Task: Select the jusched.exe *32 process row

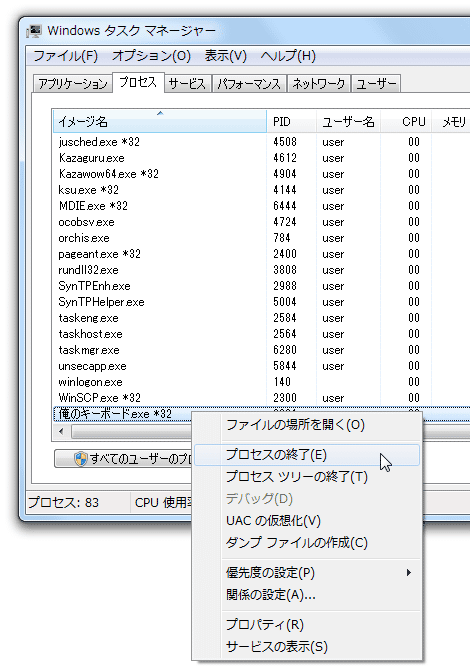Action: [x=261, y=142]
